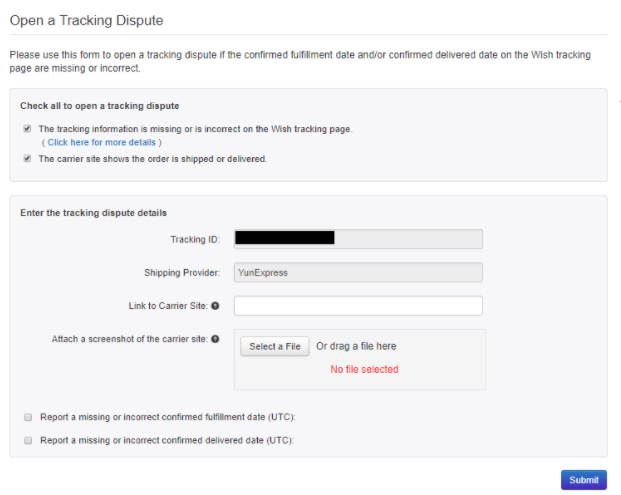Click Enter the tracking dispute details heading
The image size is (621, 495).
[x=94, y=213]
